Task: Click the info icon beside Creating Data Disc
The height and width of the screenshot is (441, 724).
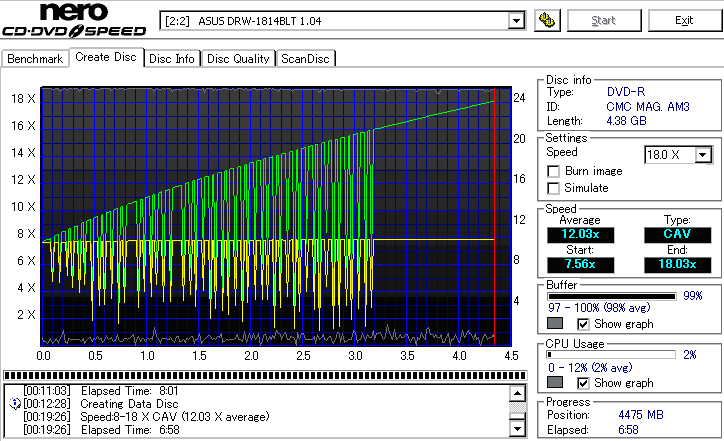Action: pyautogui.click(x=13, y=402)
